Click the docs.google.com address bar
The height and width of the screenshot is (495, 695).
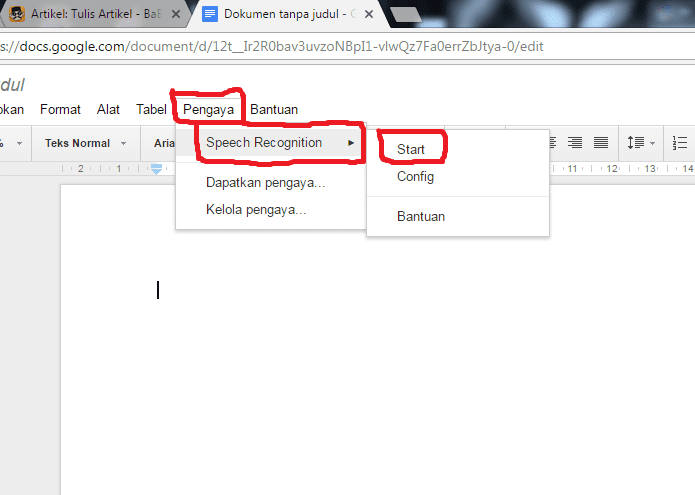pyautogui.click(x=346, y=47)
